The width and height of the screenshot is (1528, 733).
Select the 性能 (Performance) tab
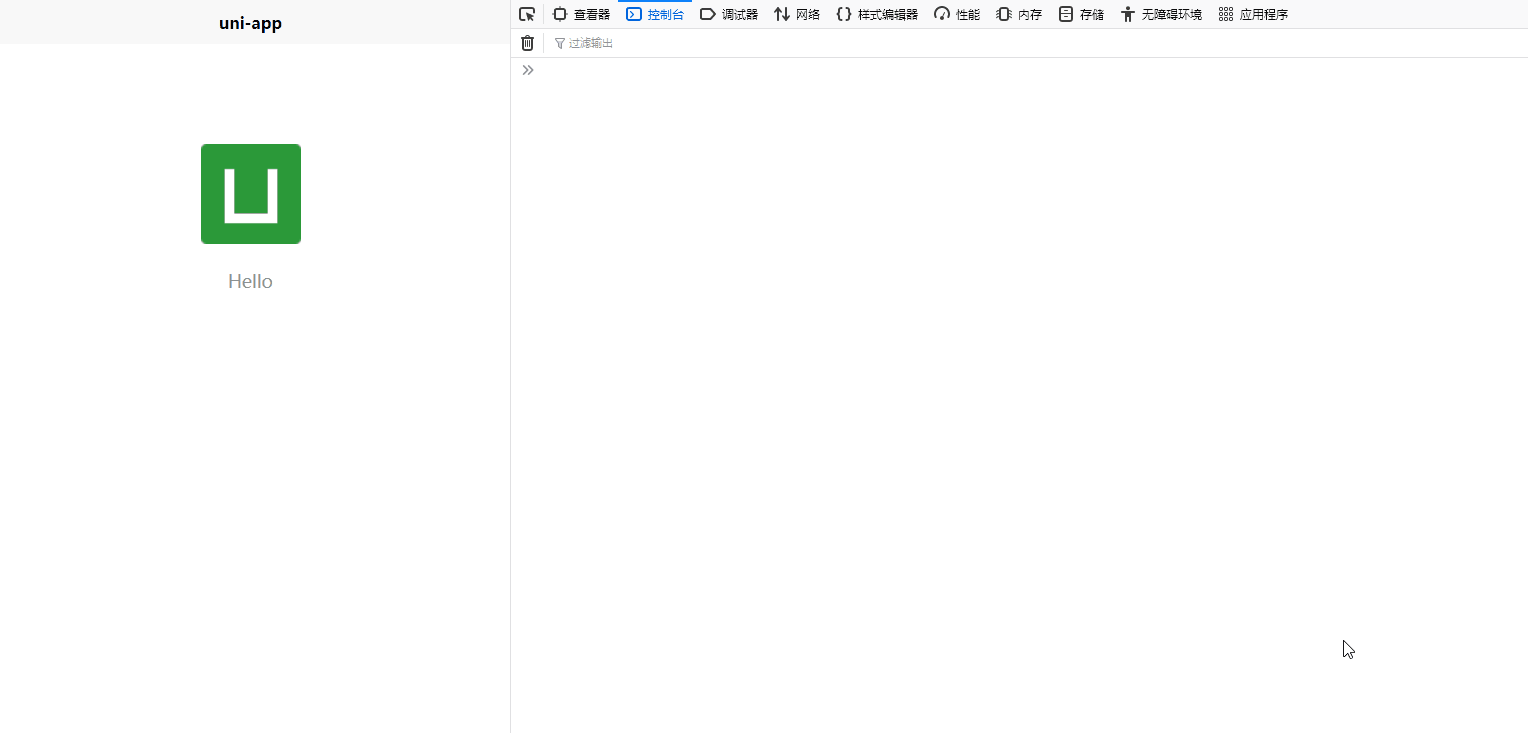957,14
